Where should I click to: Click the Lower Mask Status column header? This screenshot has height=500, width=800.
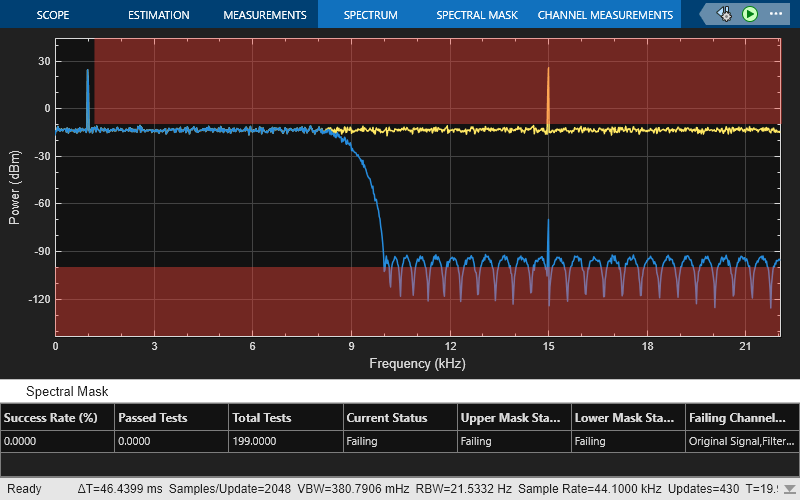(629, 417)
